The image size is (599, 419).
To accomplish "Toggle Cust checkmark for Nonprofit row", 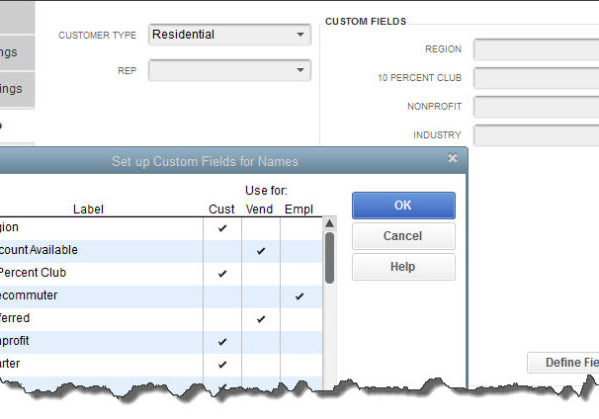I will click(x=222, y=342).
